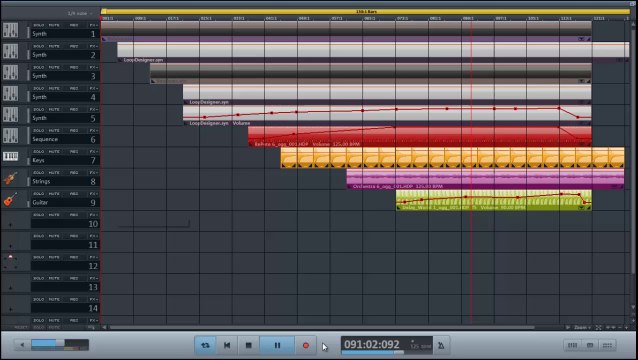Arm recording on Synth track 3
This screenshot has height=360, width=638.
(x=74, y=68)
